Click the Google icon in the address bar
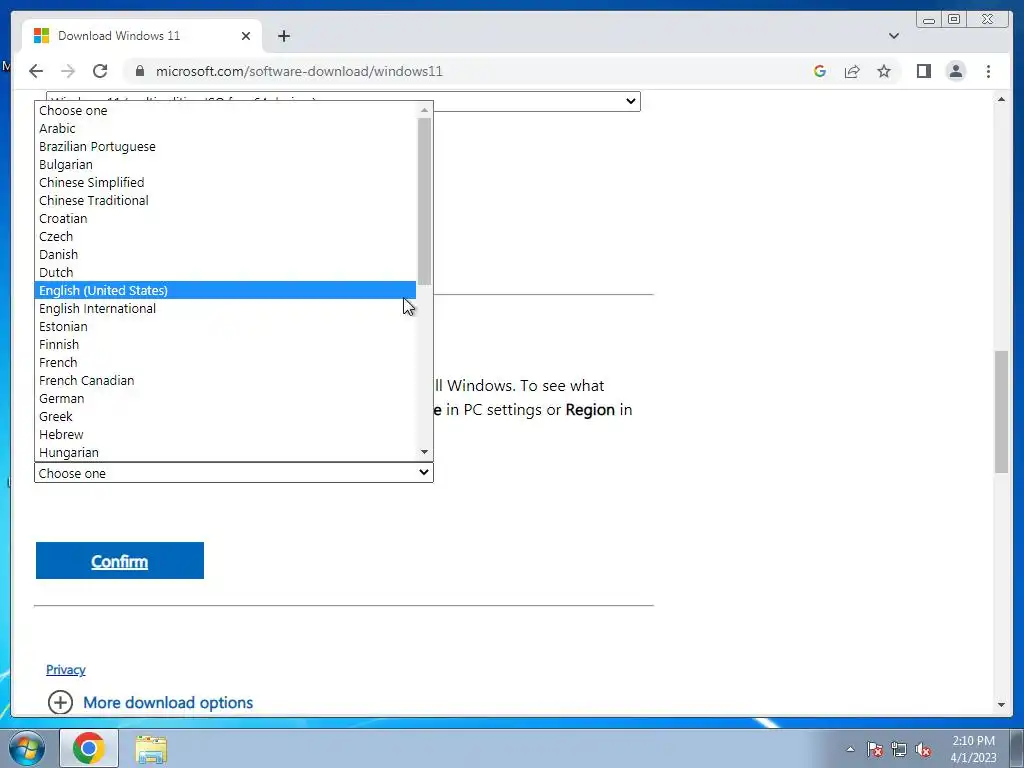Image resolution: width=1024 pixels, height=768 pixels. 820,71
